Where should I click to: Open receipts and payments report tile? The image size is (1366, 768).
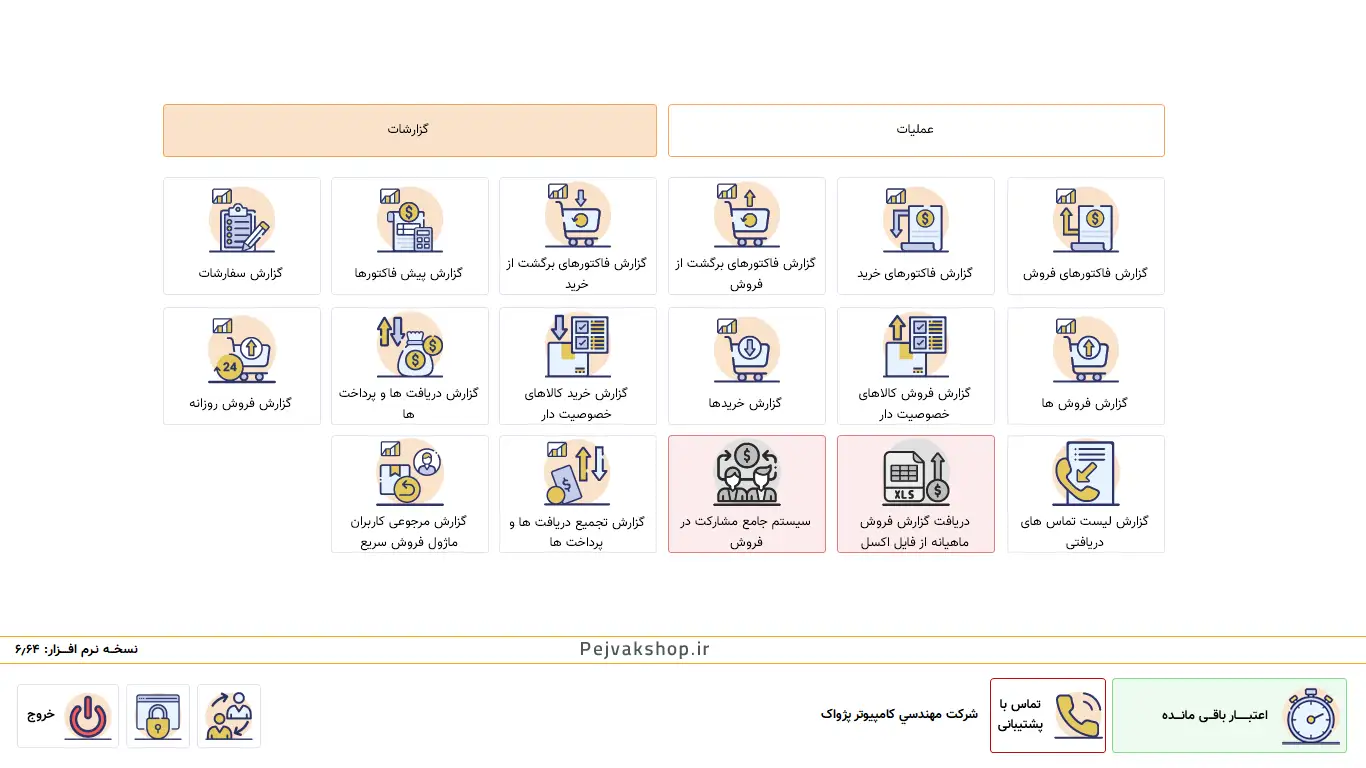coord(409,365)
